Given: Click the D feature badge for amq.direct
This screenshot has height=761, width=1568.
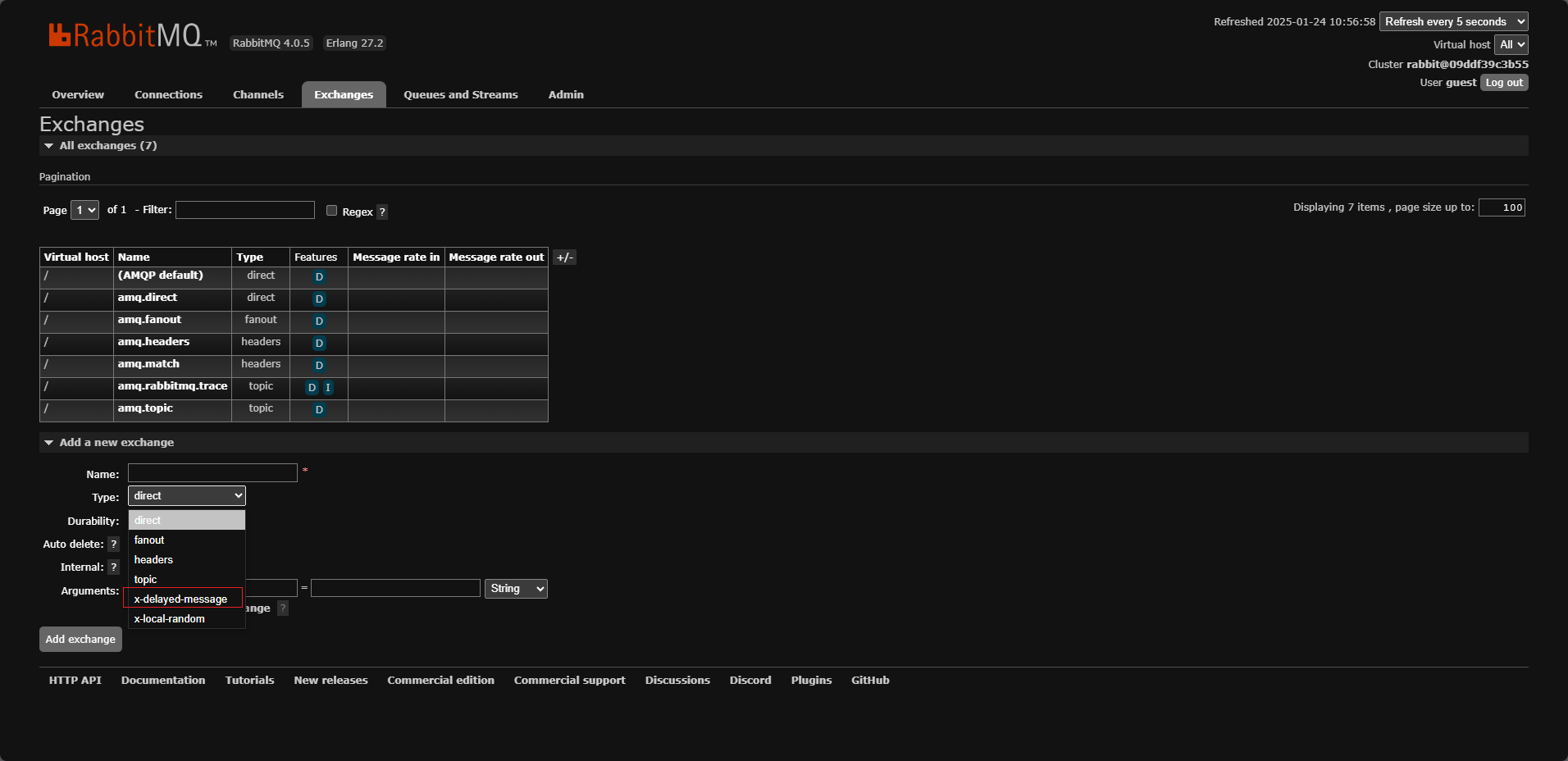Looking at the screenshot, I should click(319, 299).
